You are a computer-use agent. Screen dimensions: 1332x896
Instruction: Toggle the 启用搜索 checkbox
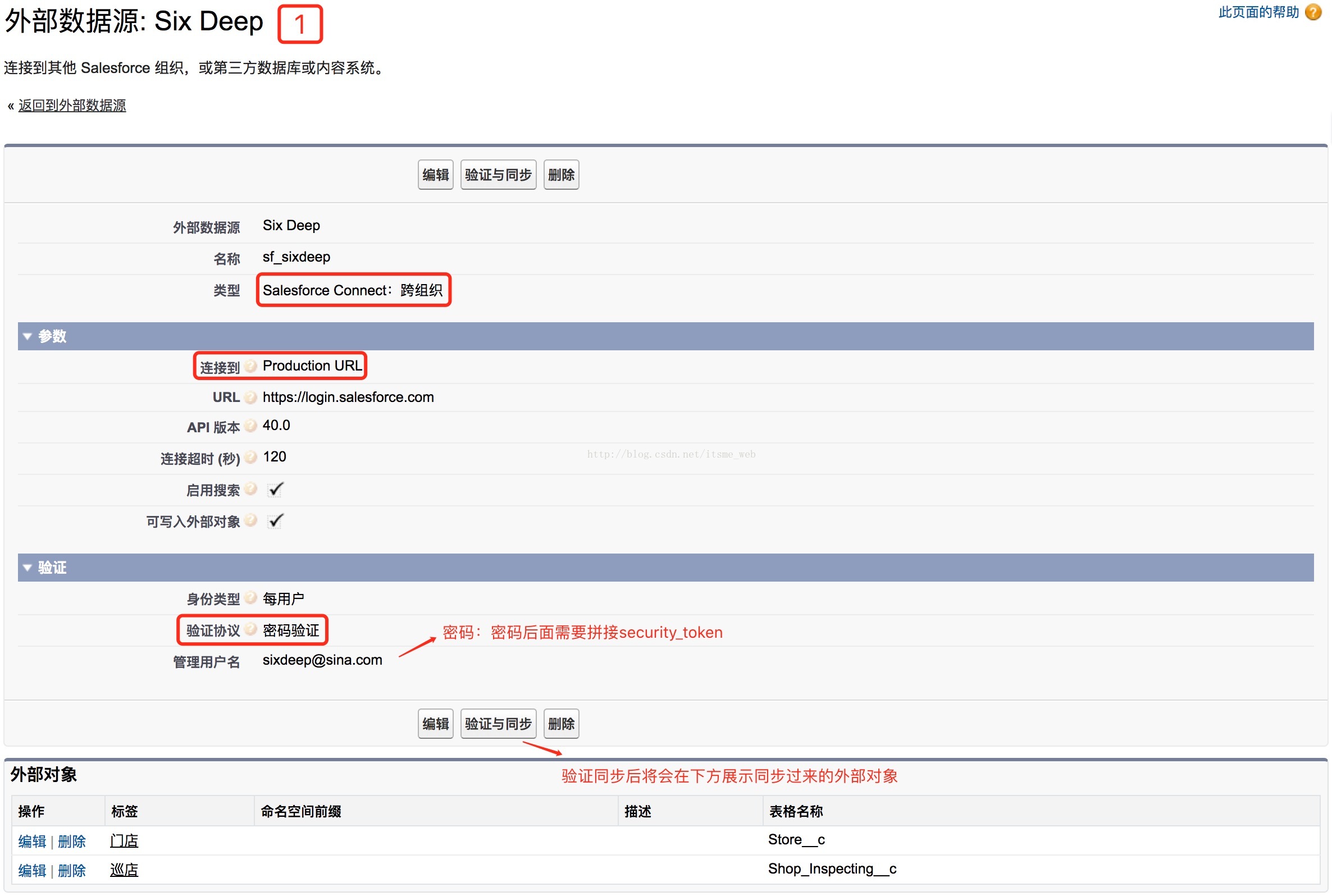[275, 490]
